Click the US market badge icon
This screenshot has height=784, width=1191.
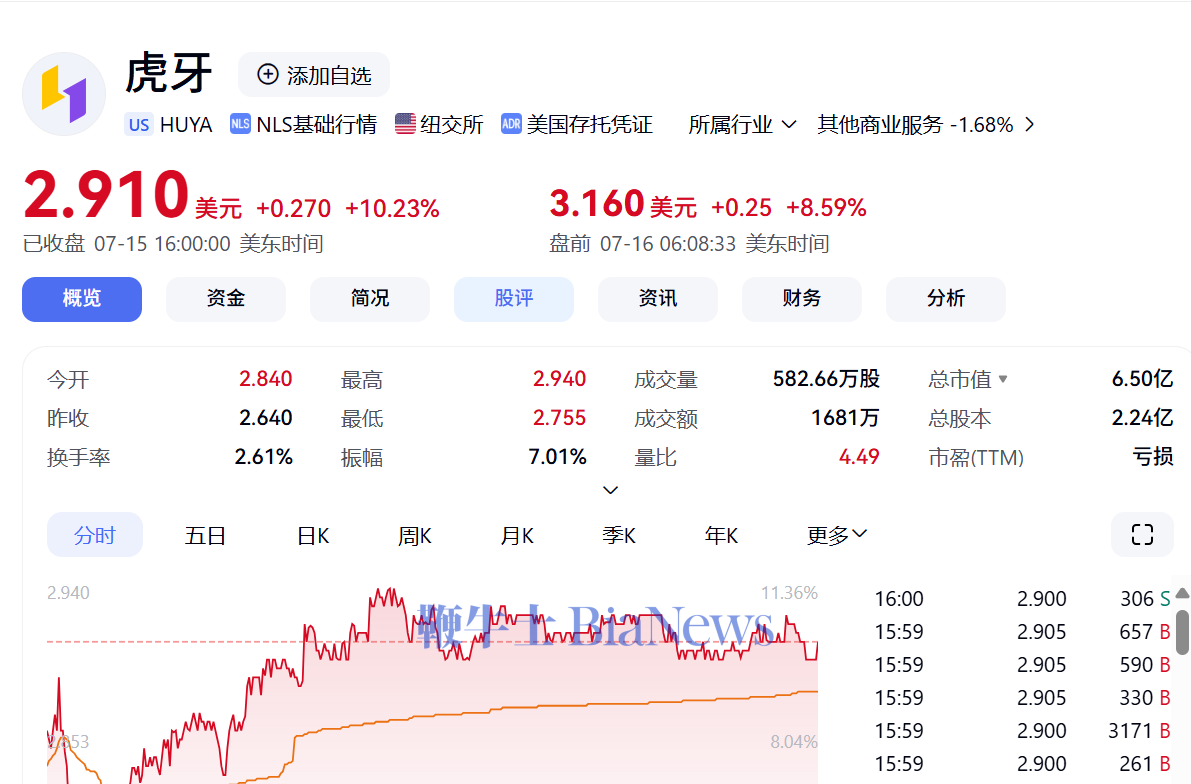tap(139, 125)
